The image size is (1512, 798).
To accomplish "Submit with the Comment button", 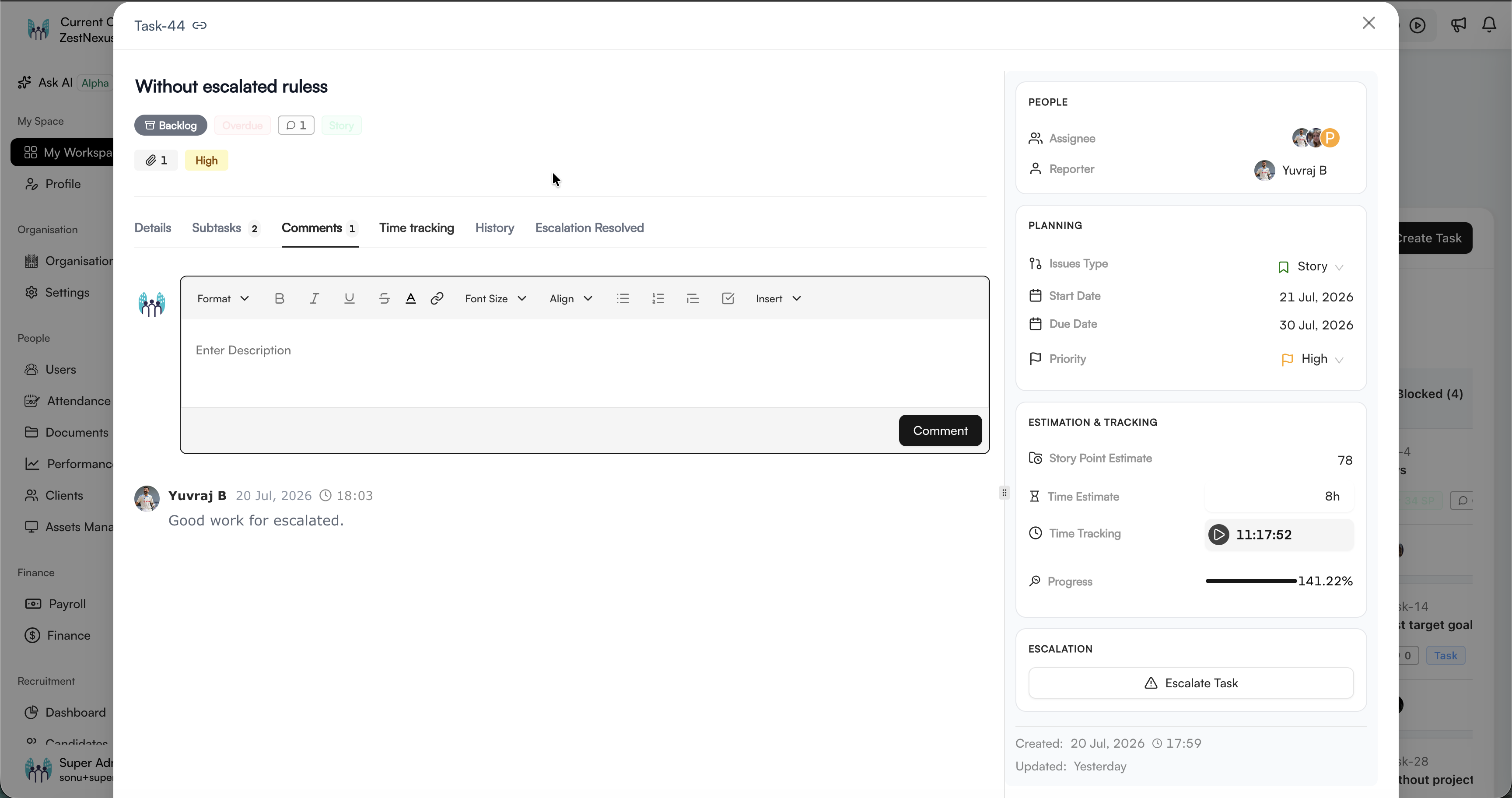I will coord(940,430).
